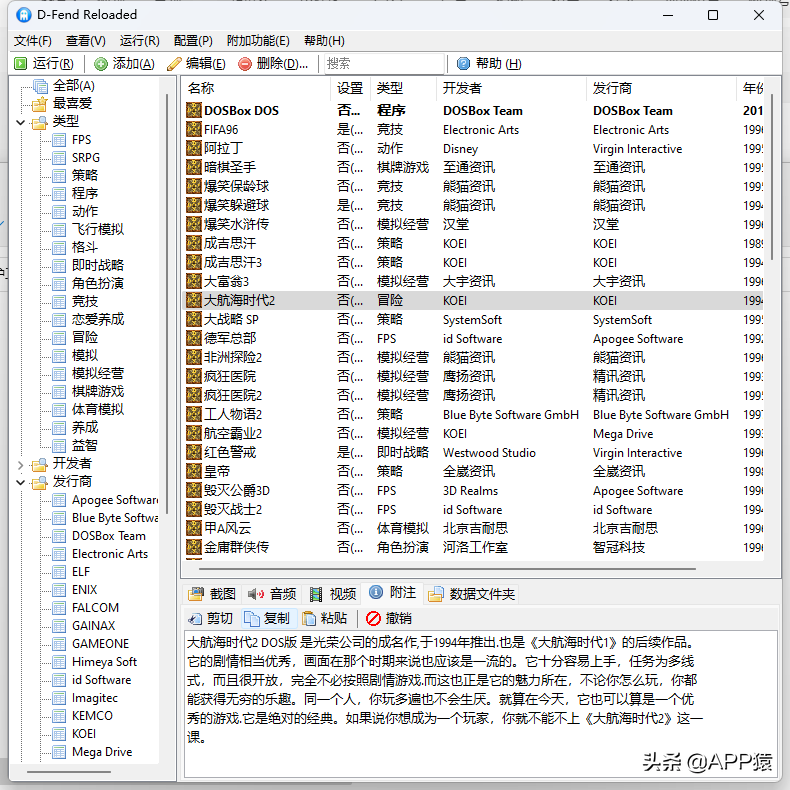Click the 全部(A) tree icon
Screen dimensions: 790x790
(40, 86)
